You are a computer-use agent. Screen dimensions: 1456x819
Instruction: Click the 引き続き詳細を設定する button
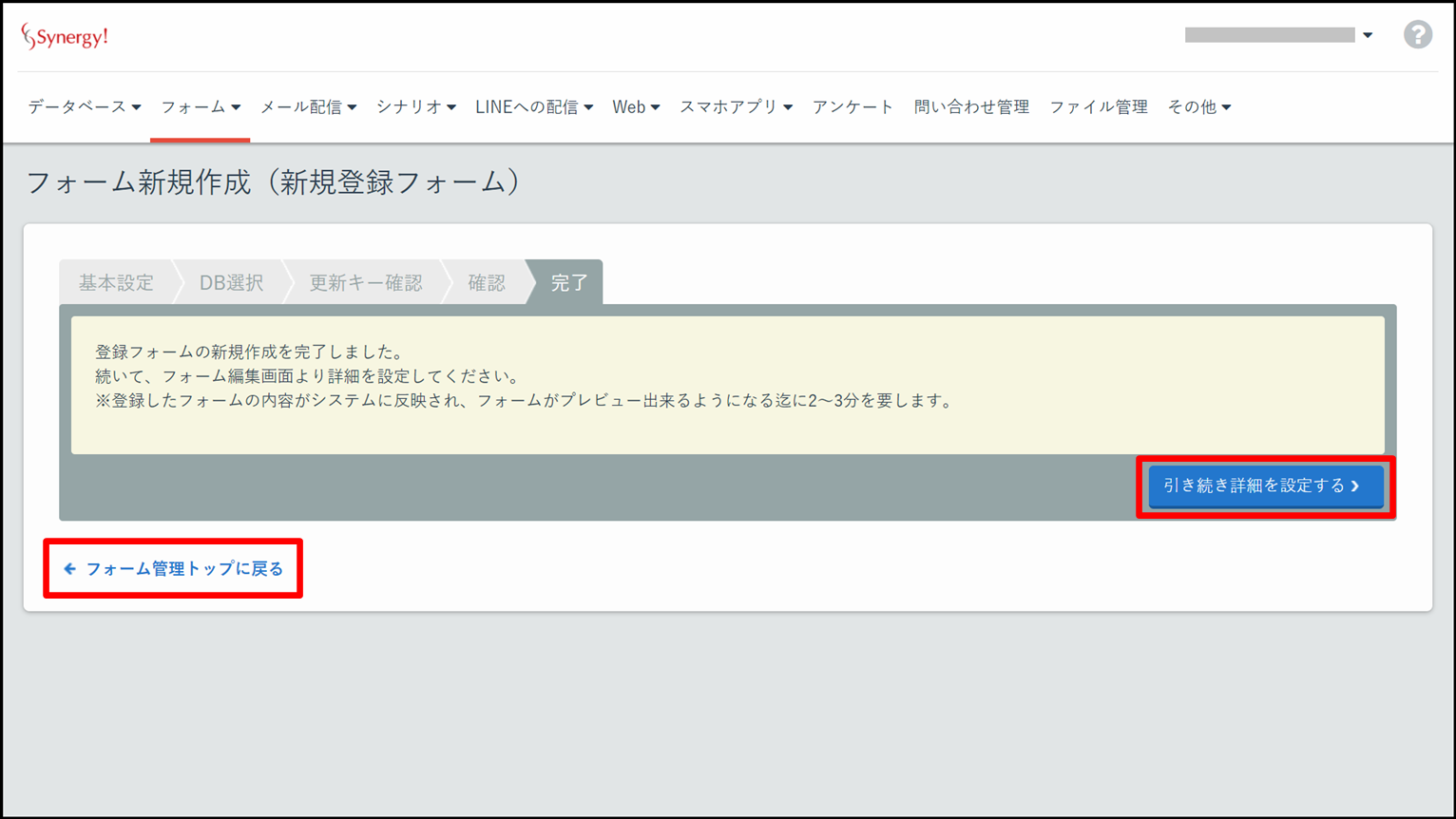[x=1265, y=486]
